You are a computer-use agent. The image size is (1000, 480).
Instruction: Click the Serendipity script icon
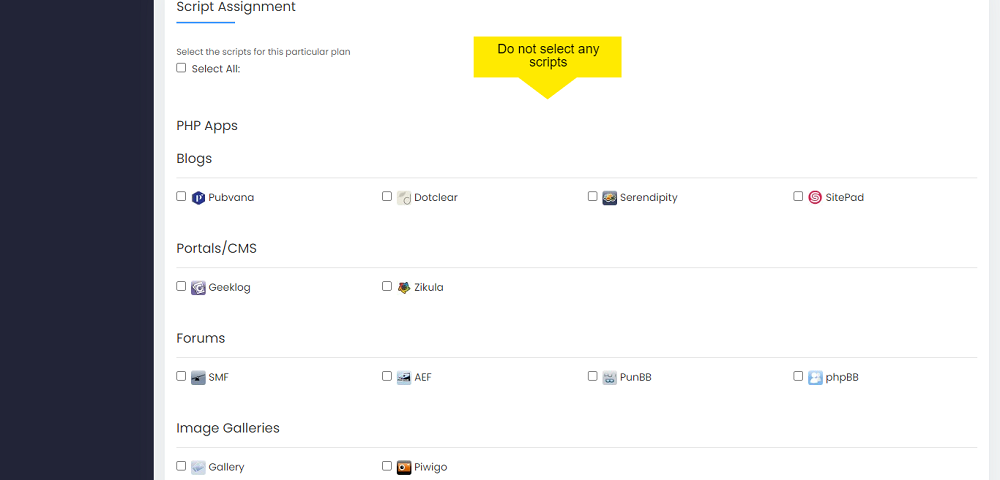610,198
